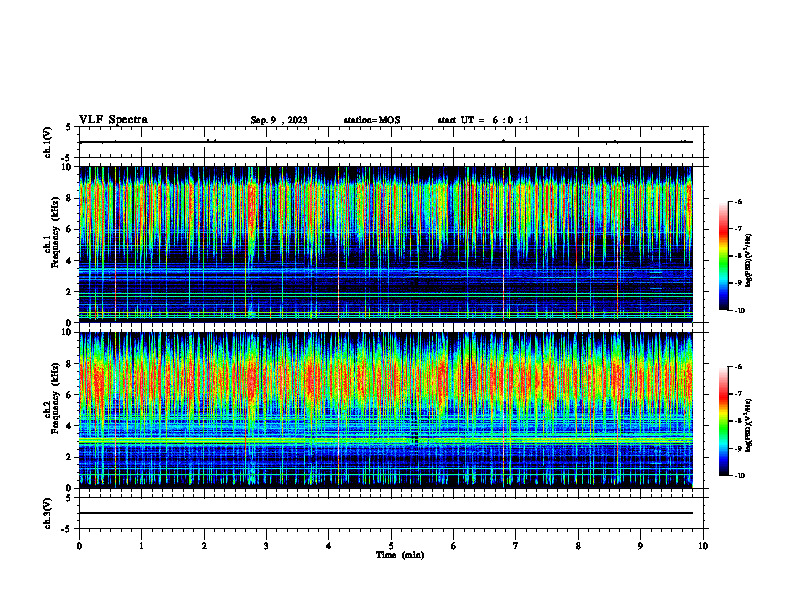
Task: Click the "-7" label on ch.2 colorbar
Action: [739, 394]
